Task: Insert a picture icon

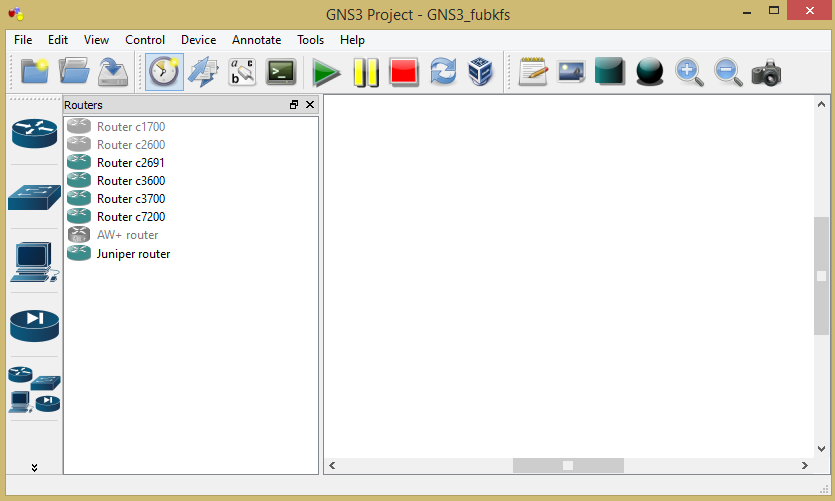Action: click(571, 72)
